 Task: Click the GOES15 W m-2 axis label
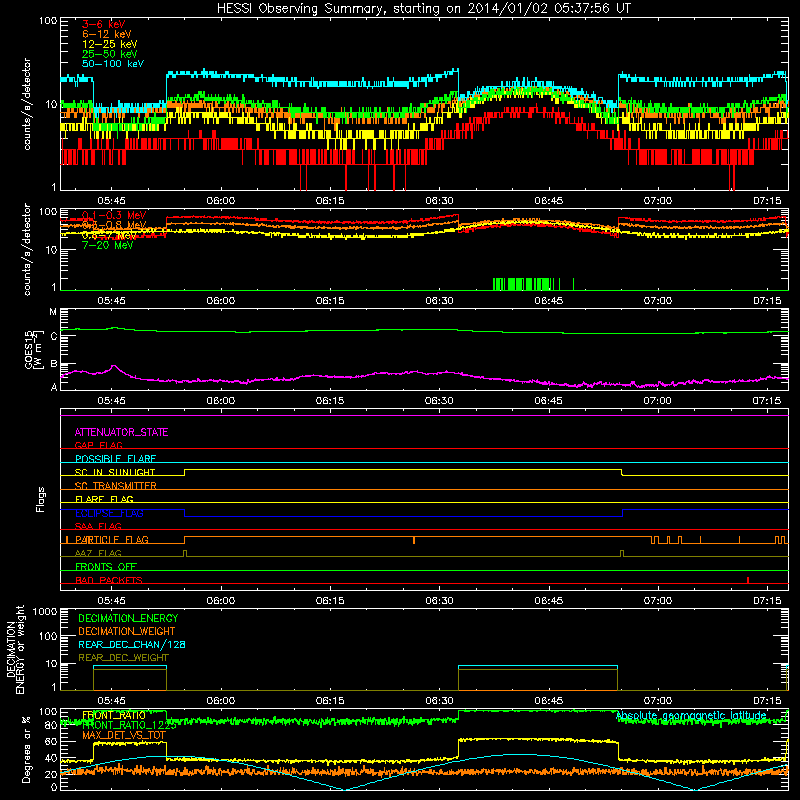[34, 349]
